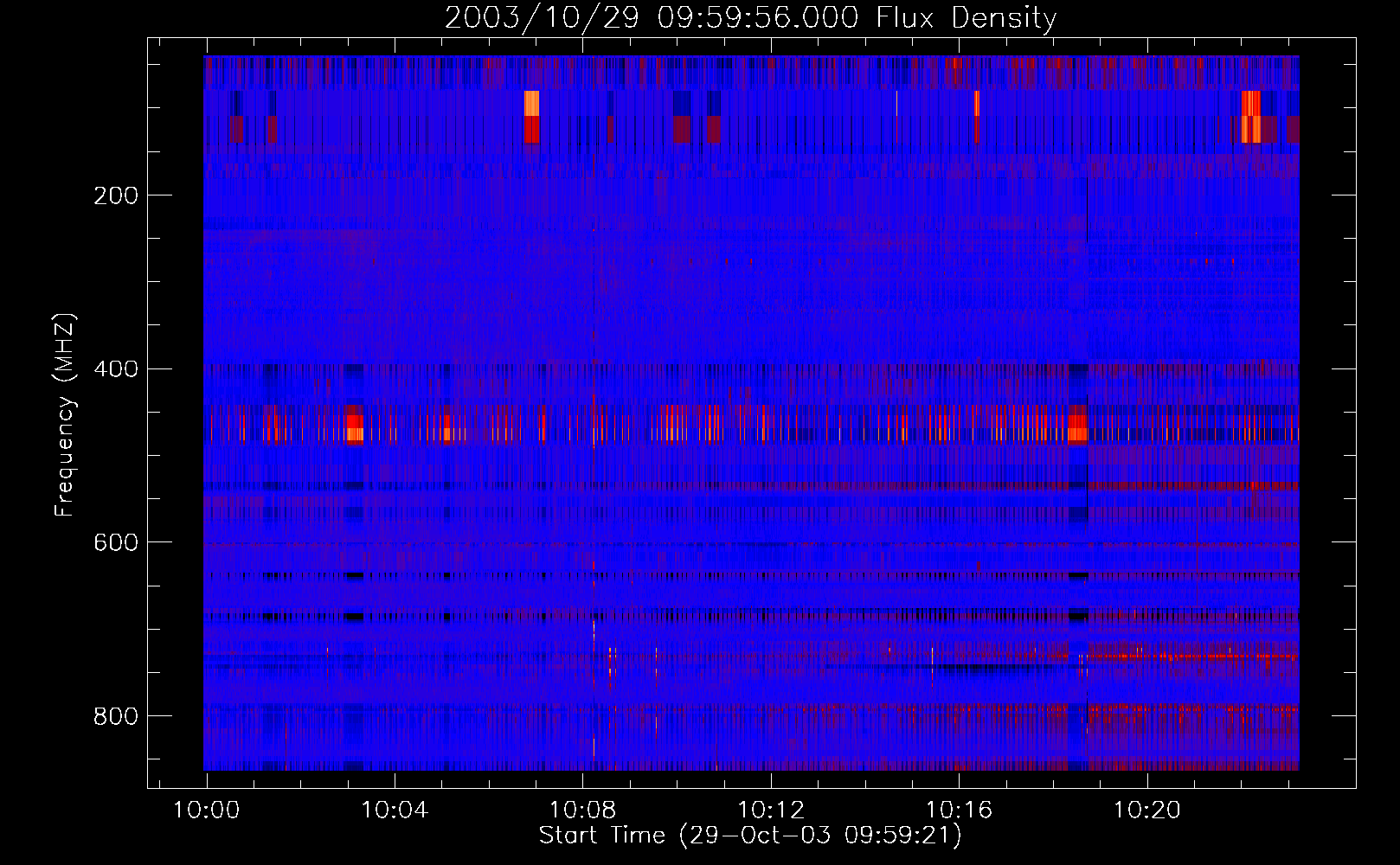Click the "Start Time (29-Oct-03 09:59:21)" axis label
1400x865 pixels.
tap(750, 836)
